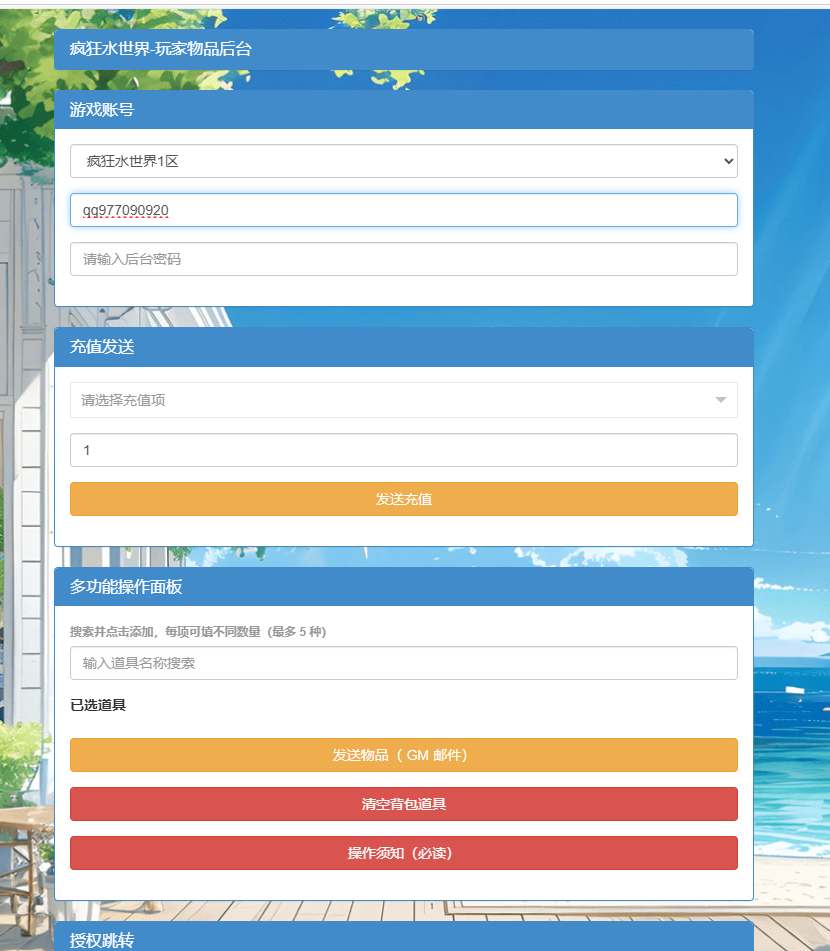Click the 清空背包道具 red button
This screenshot has width=830, height=951.
click(403, 804)
